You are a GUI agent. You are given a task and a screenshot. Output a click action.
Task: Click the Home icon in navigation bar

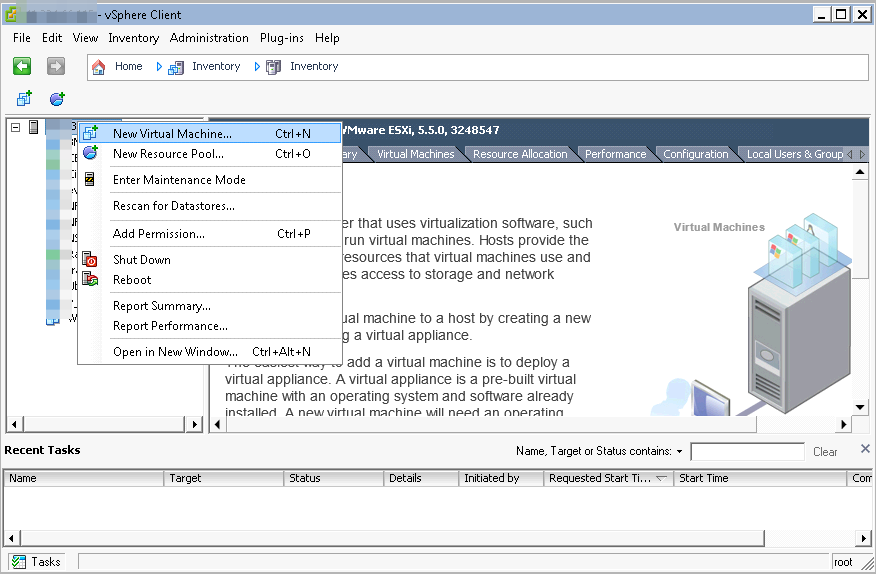pos(99,67)
